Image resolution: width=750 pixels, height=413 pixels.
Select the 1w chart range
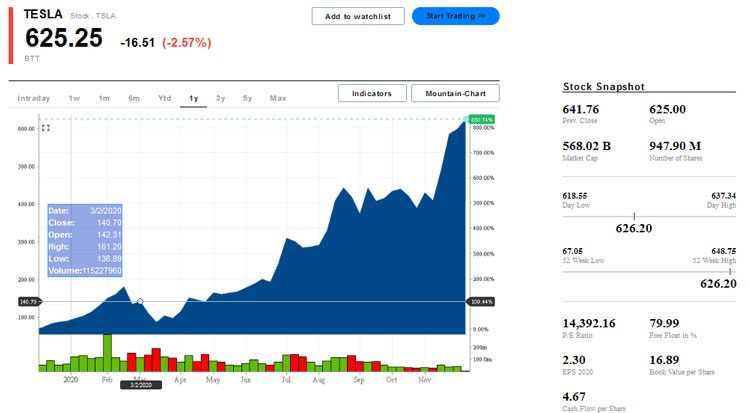(74, 98)
